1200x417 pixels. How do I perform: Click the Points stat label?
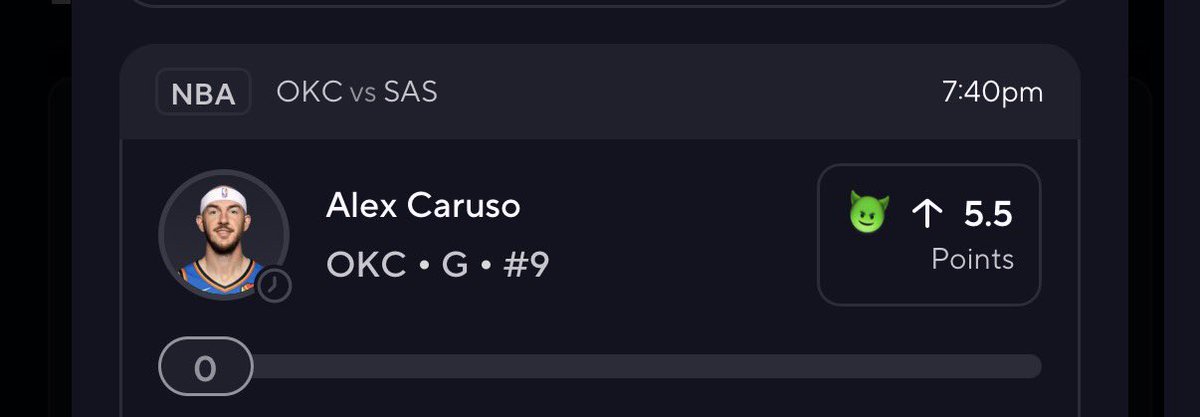972,260
